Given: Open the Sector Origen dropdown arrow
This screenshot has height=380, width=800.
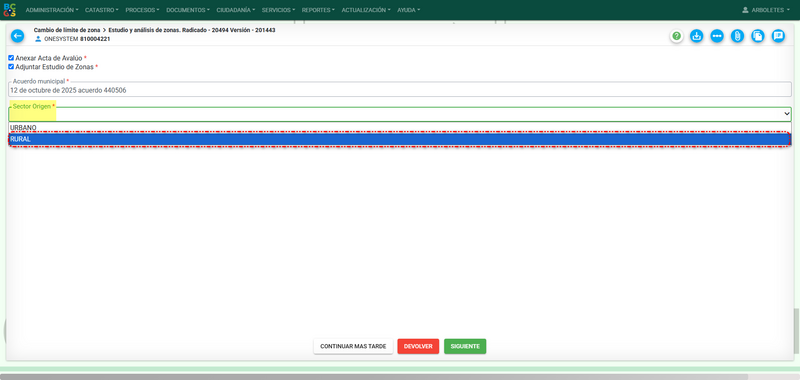Looking at the screenshot, I should (787, 114).
